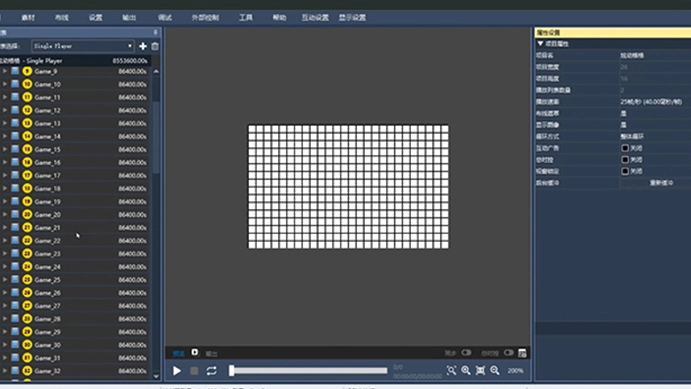
Task: Open the 素材 menu
Action: coord(28,18)
